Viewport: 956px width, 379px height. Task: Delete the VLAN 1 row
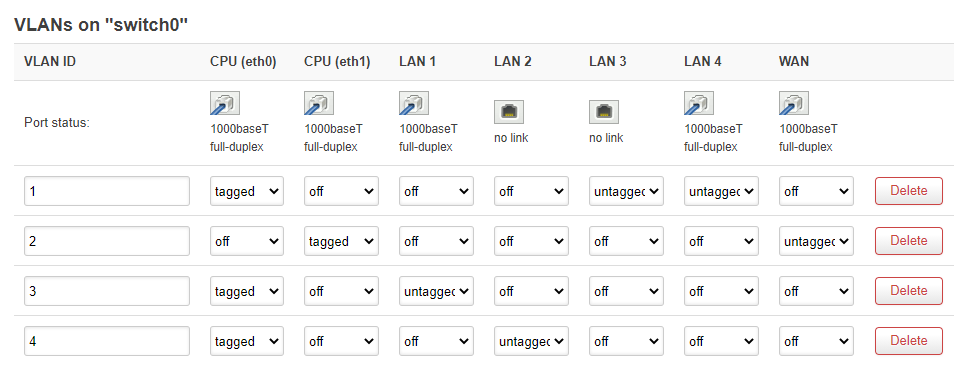908,191
